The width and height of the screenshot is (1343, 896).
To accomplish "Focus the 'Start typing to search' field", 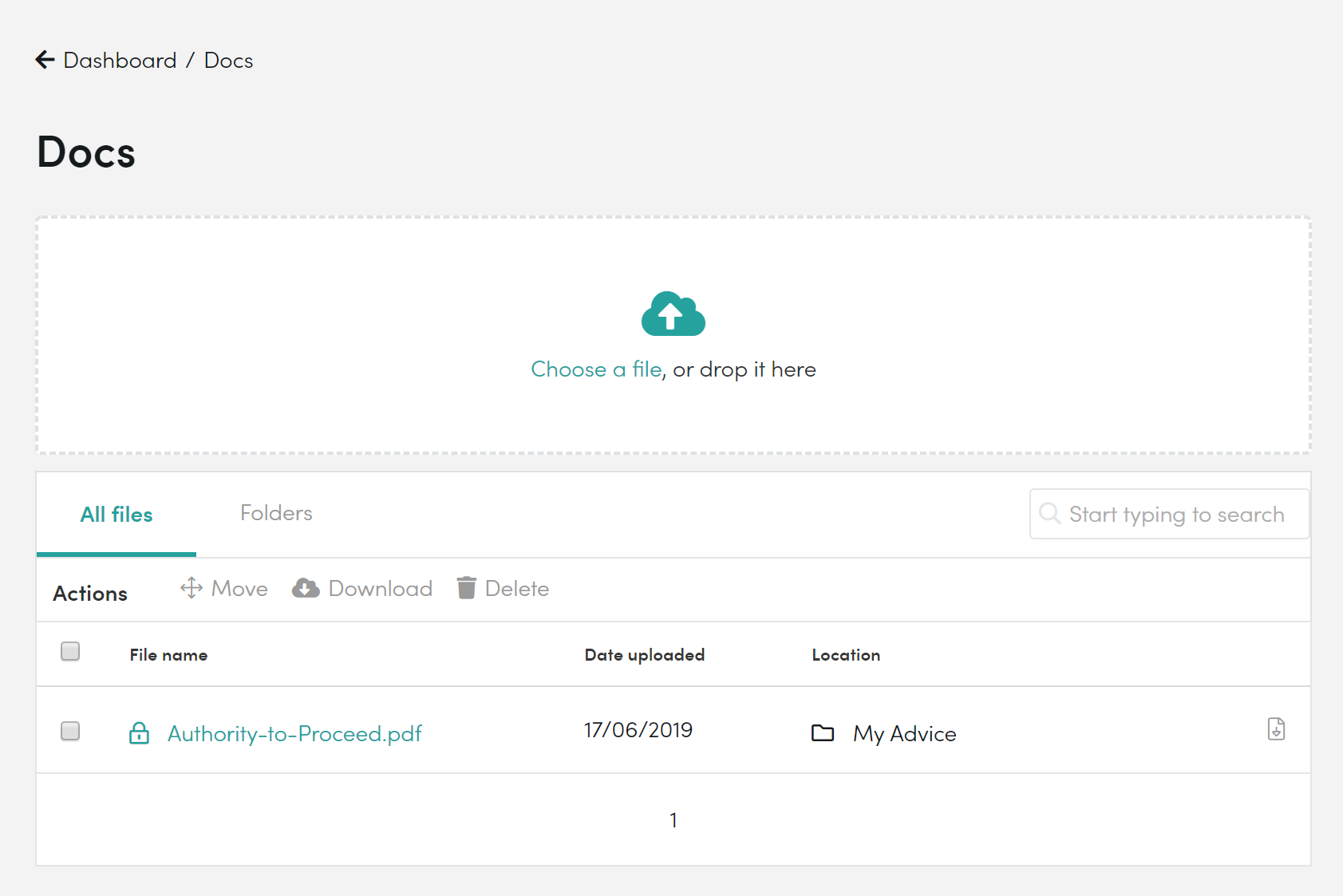I will click(x=1169, y=514).
